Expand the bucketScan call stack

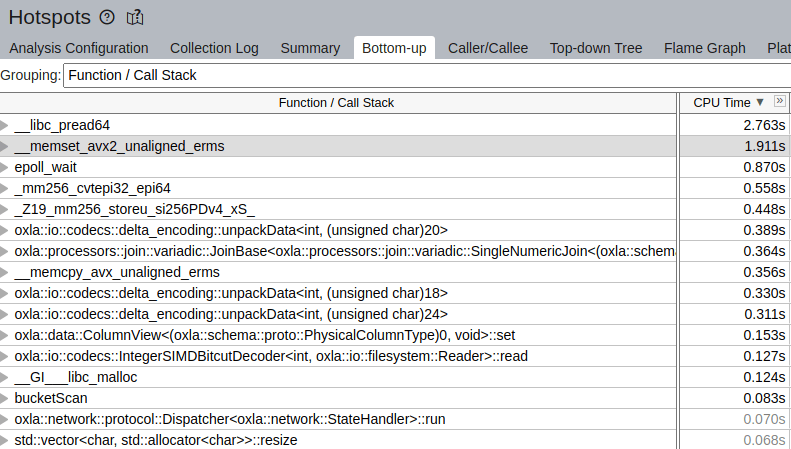pos(4,399)
